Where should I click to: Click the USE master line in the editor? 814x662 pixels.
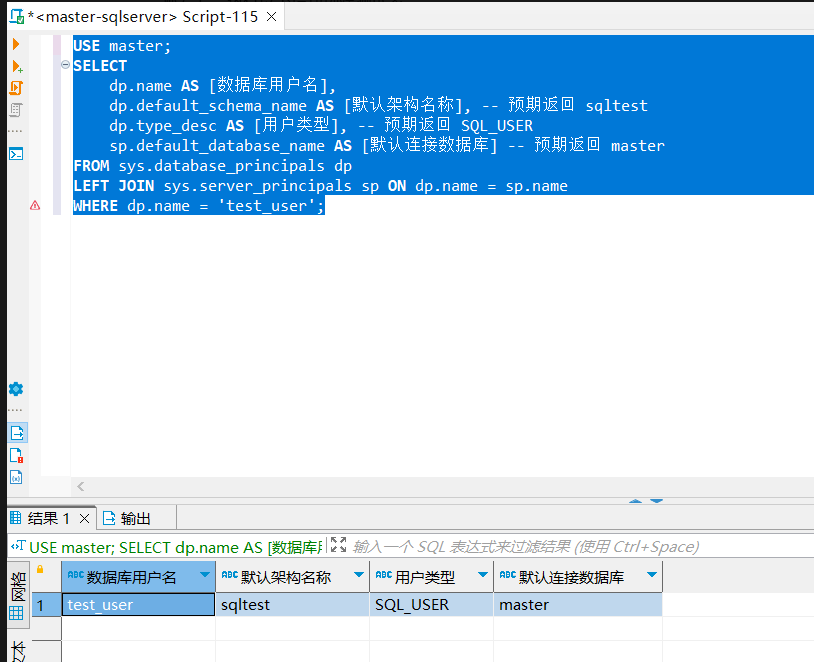[x=122, y=46]
